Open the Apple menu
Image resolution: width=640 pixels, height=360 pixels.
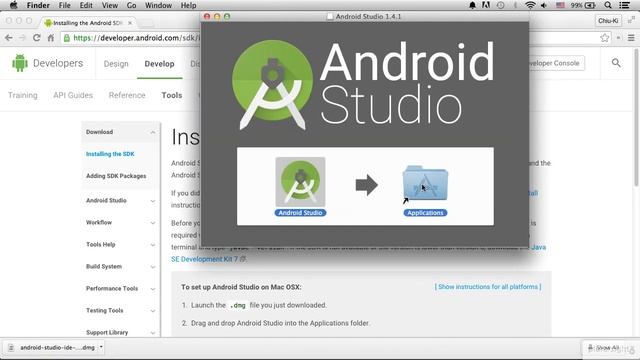(13, 5)
